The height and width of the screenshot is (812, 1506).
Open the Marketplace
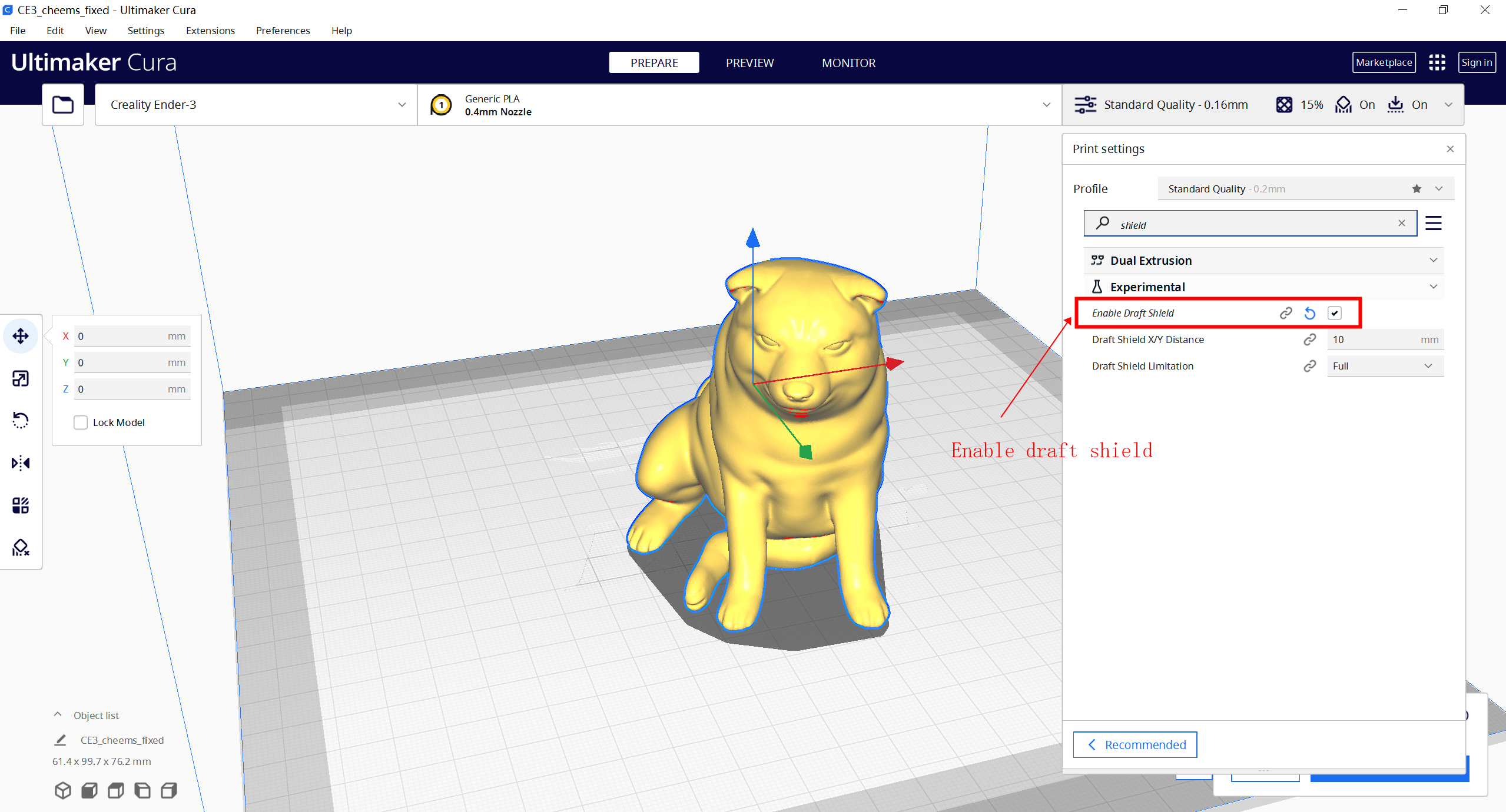1384,62
